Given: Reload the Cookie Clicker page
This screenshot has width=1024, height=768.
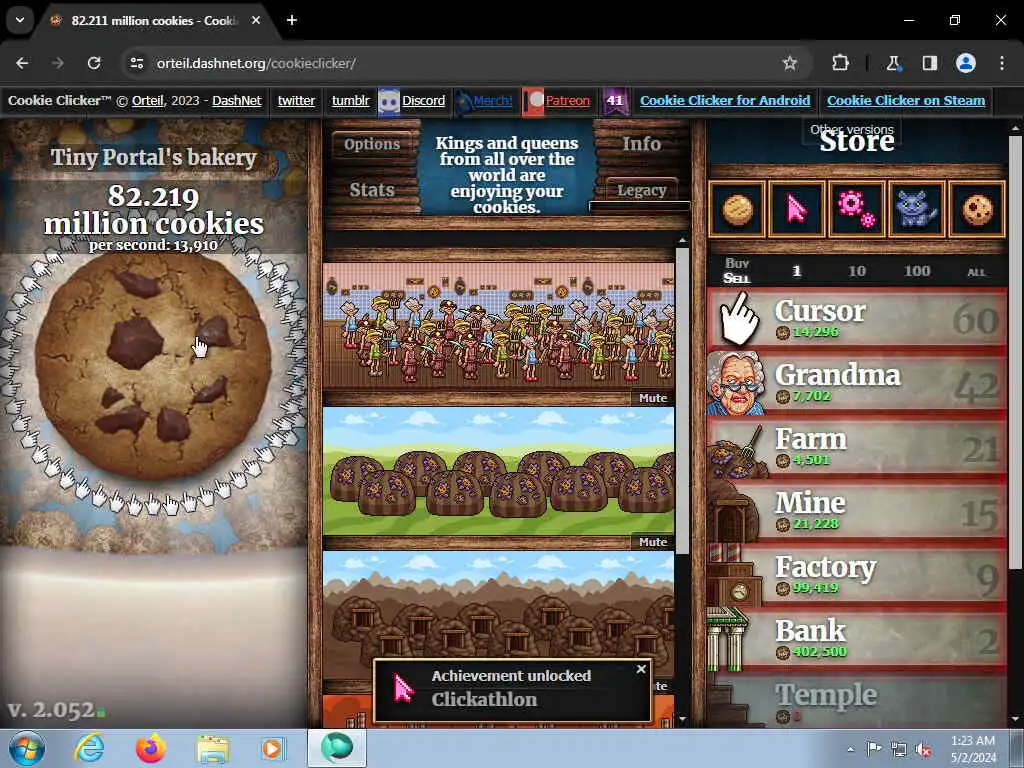Looking at the screenshot, I should click(94, 63).
